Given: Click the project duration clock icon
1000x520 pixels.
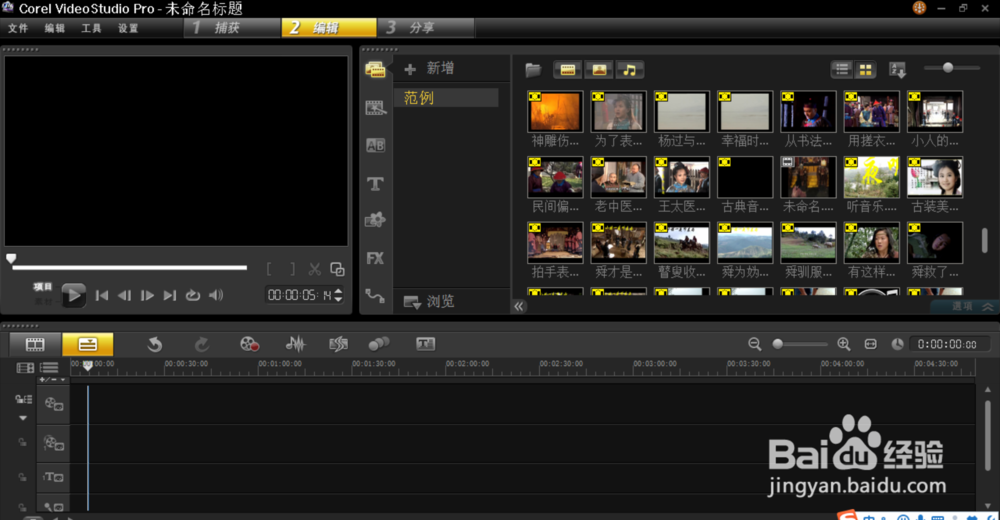Looking at the screenshot, I should pyautogui.click(x=897, y=345).
